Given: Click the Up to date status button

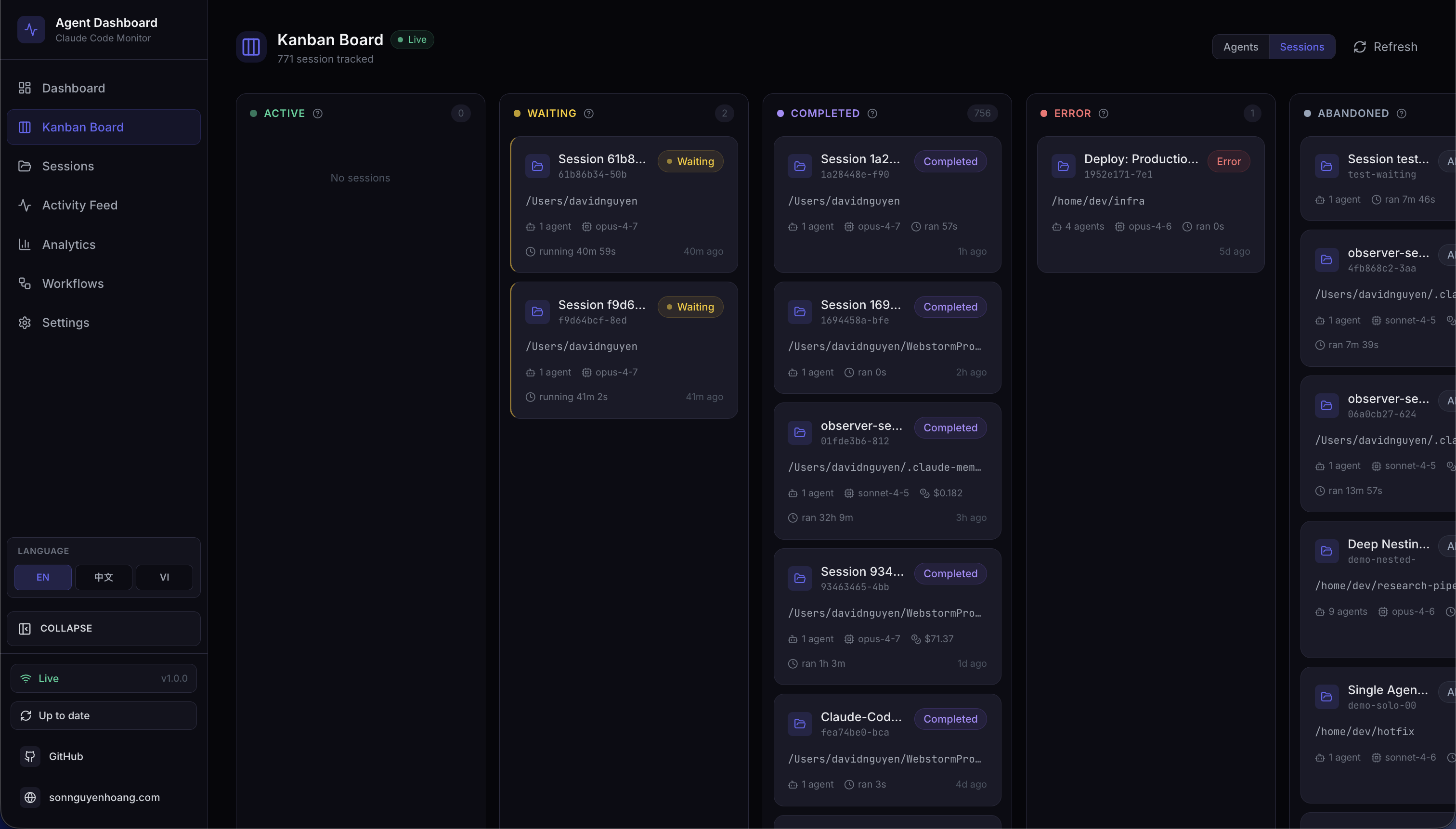Looking at the screenshot, I should pyautogui.click(x=104, y=716).
